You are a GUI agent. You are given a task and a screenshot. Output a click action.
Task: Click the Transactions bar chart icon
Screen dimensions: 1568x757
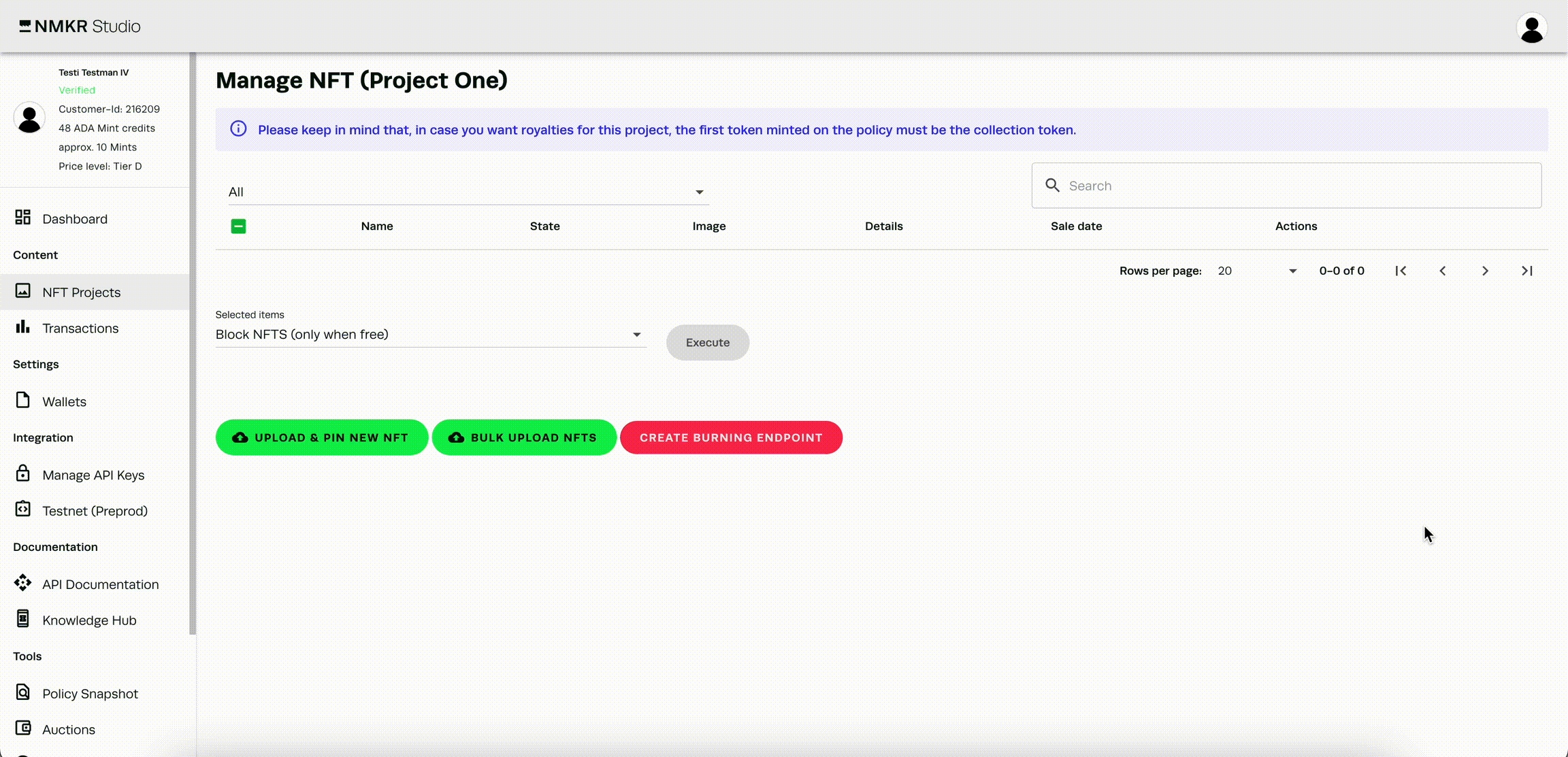point(22,327)
